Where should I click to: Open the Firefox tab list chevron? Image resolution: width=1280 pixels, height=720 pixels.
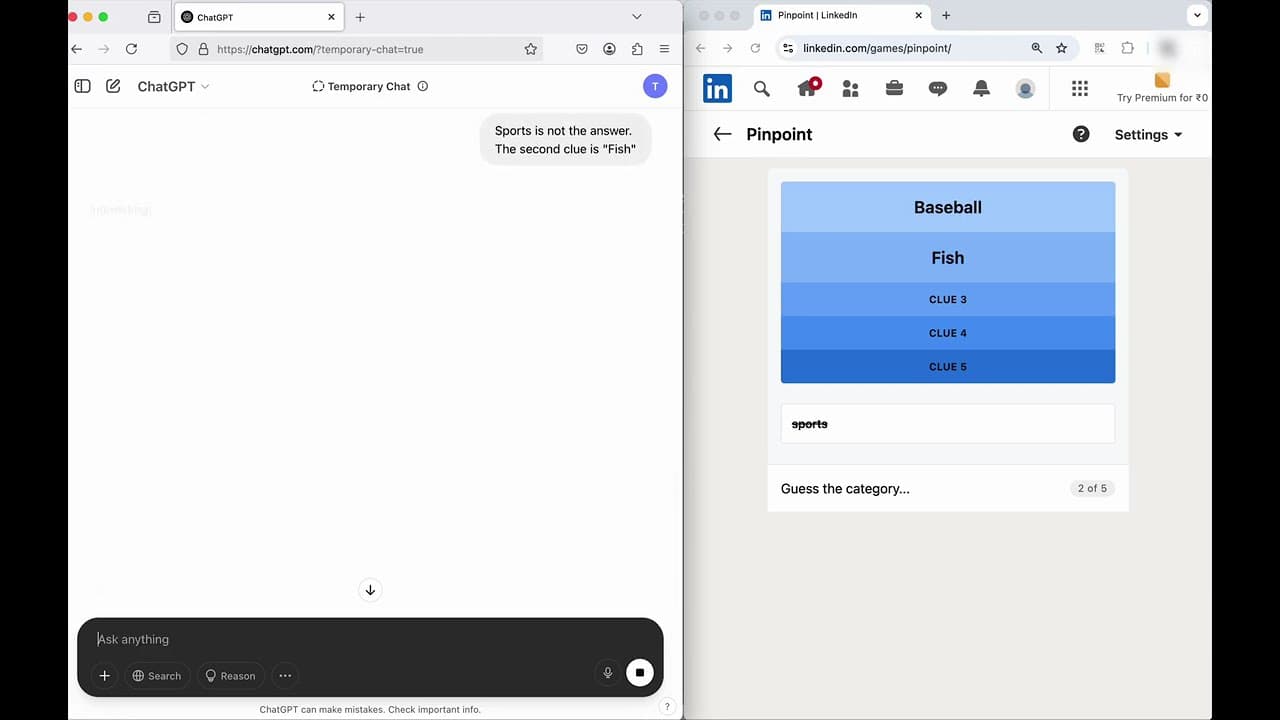pos(637,16)
